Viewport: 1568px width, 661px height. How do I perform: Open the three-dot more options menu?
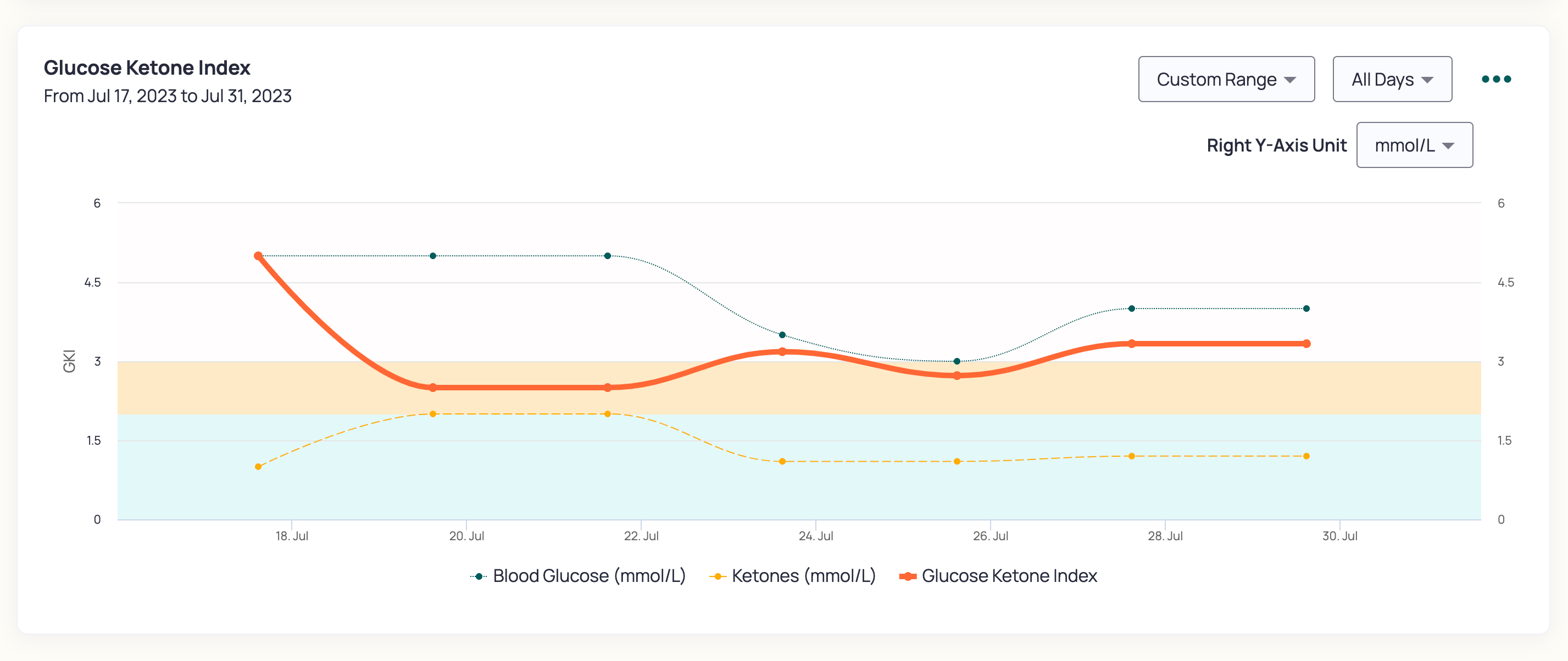1495,79
